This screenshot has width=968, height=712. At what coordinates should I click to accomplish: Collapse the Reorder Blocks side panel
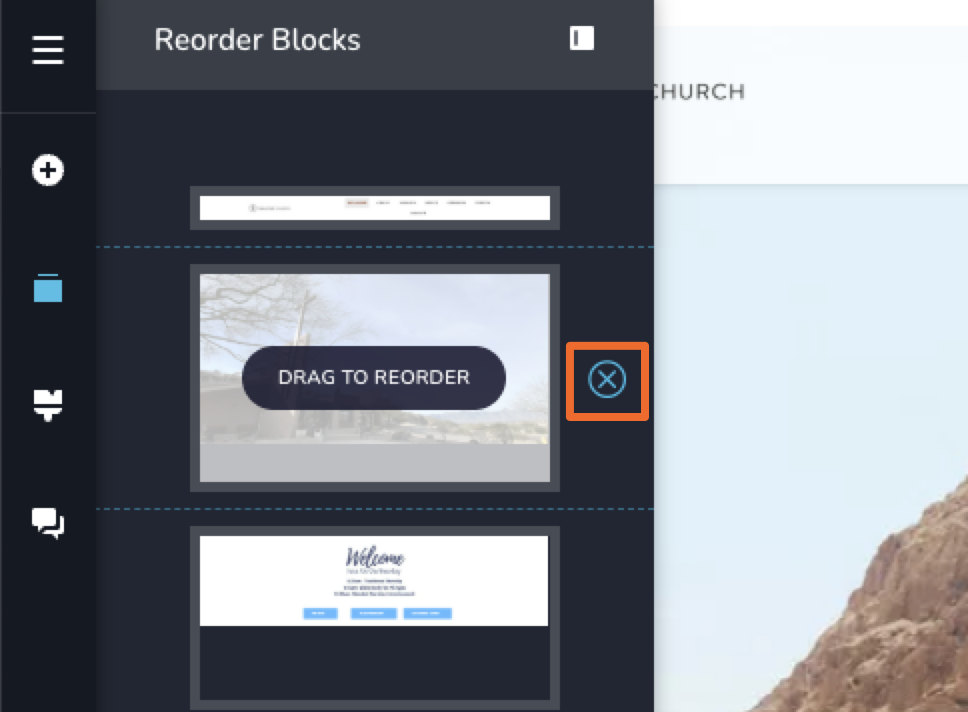point(582,39)
